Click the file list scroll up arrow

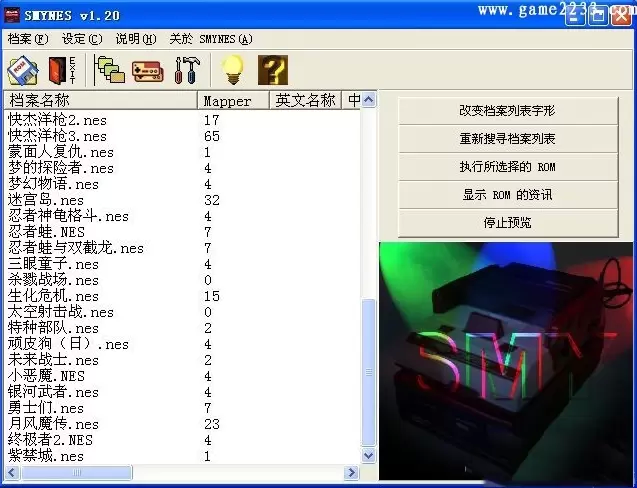(x=369, y=101)
